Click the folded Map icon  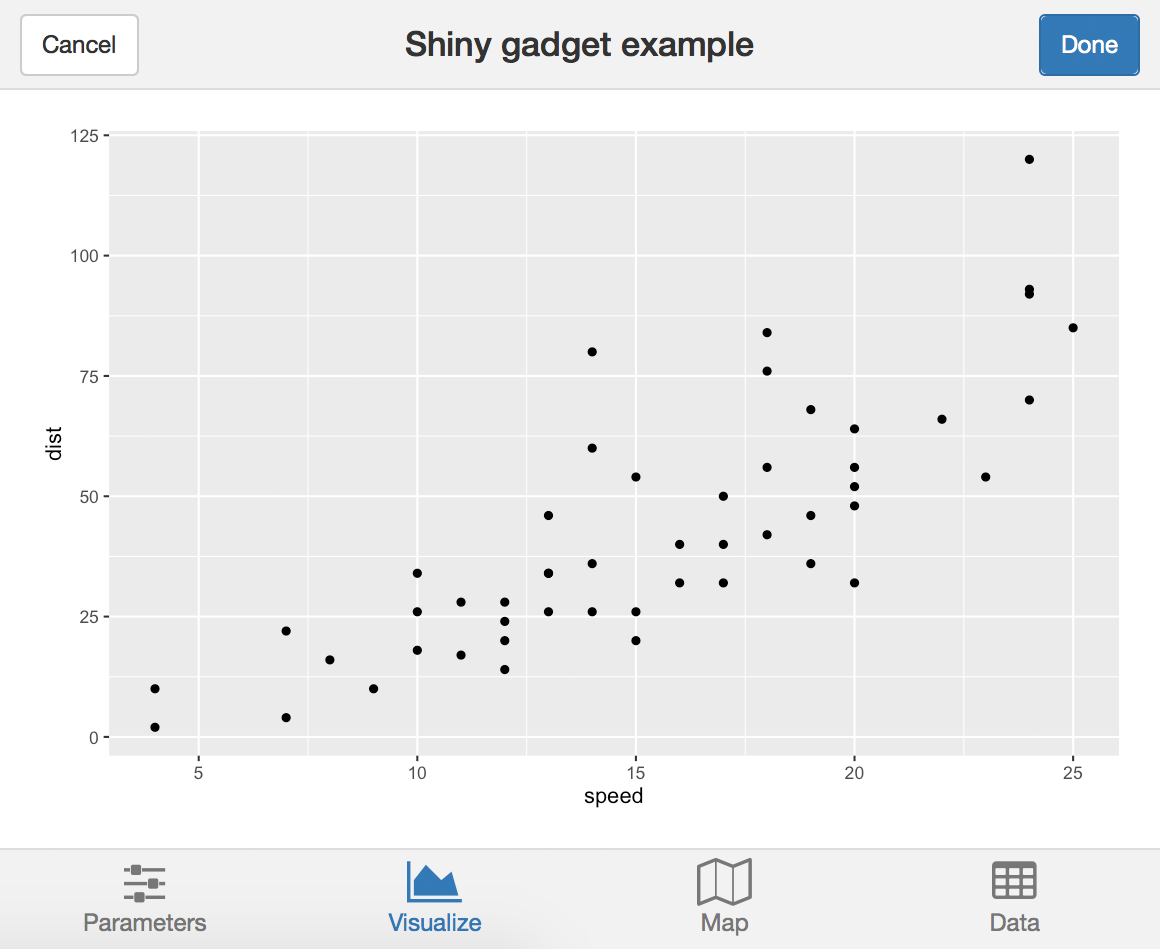coord(724,882)
